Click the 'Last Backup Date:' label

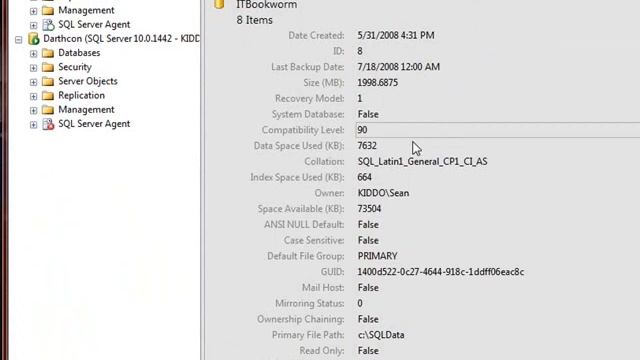tap(308, 67)
